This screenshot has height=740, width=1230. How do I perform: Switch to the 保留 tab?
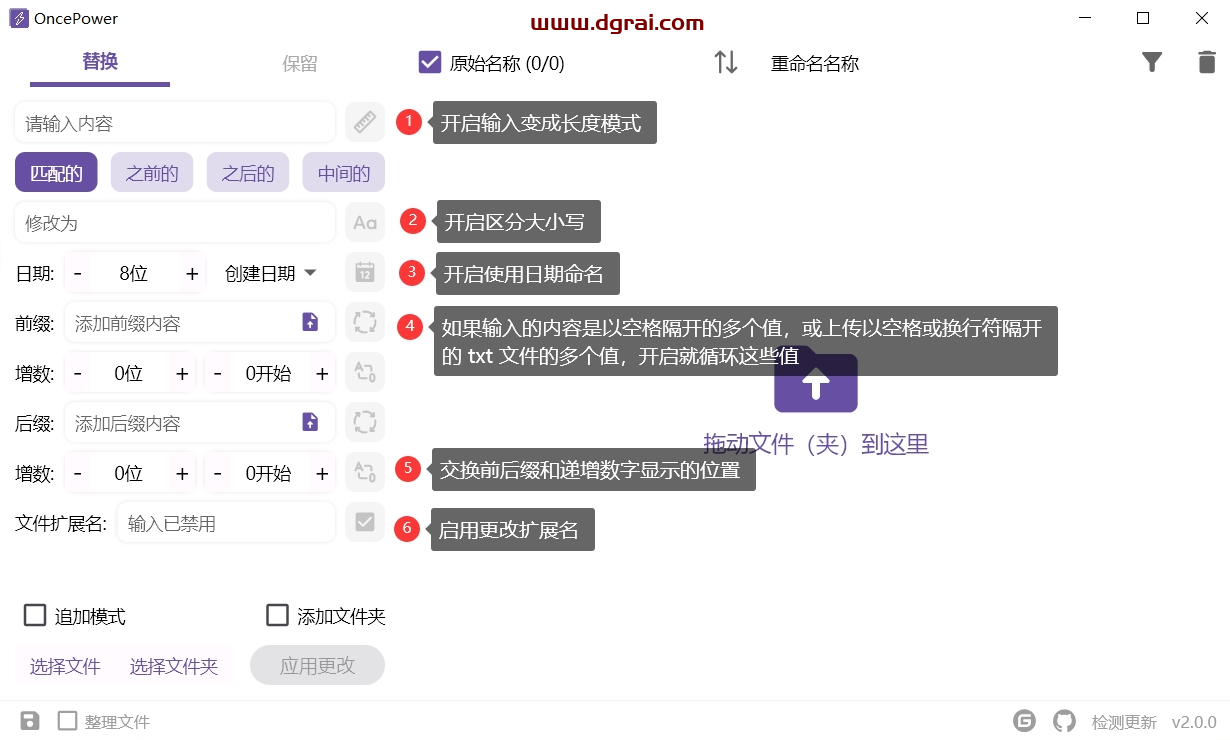point(300,64)
